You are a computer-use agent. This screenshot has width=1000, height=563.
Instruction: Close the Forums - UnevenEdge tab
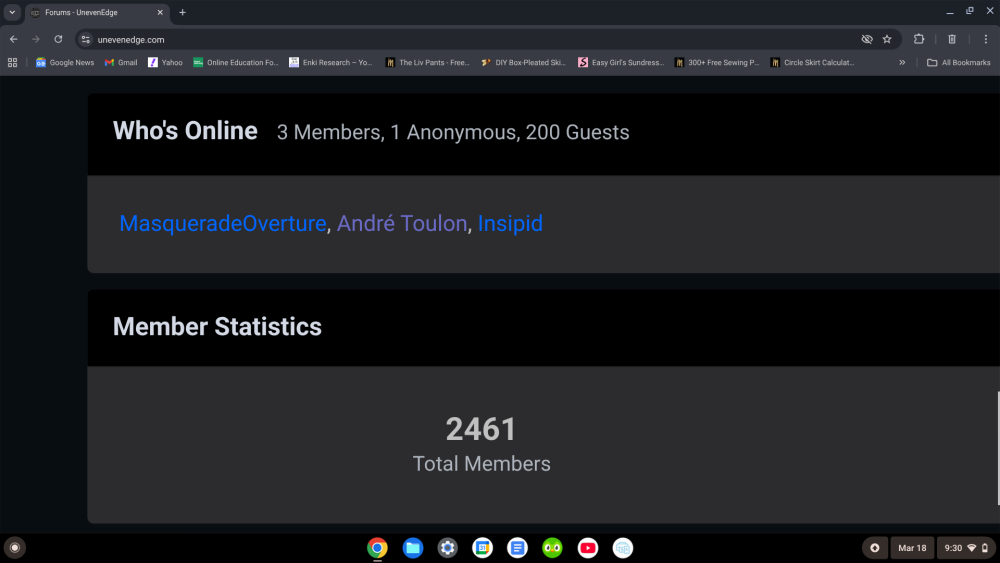pos(160,13)
